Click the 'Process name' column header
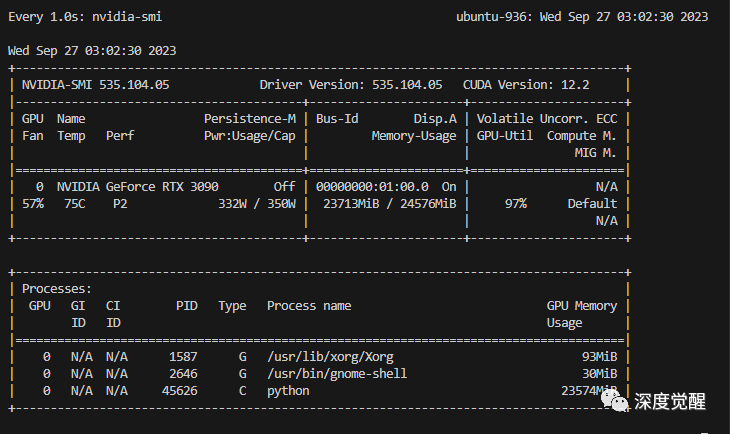This screenshot has height=434, width=730. pos(309,306)
